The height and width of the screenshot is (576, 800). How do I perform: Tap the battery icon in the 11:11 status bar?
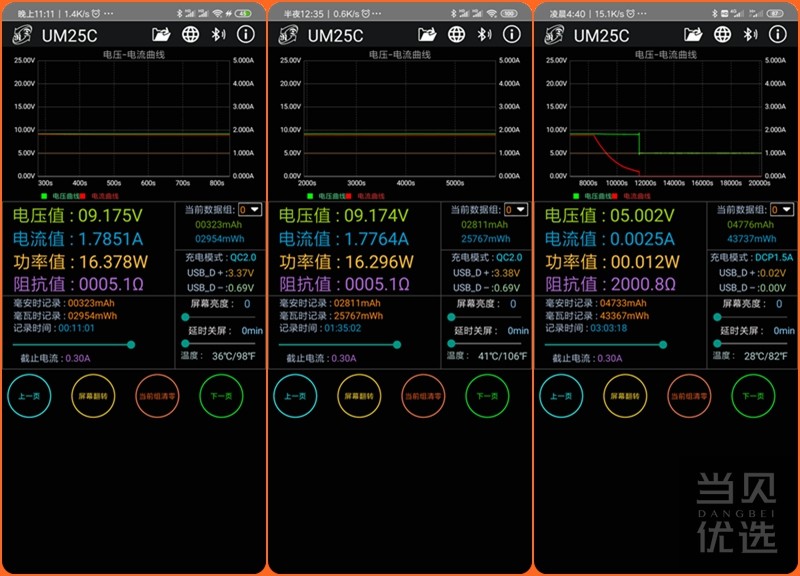(x=243, y=14)
